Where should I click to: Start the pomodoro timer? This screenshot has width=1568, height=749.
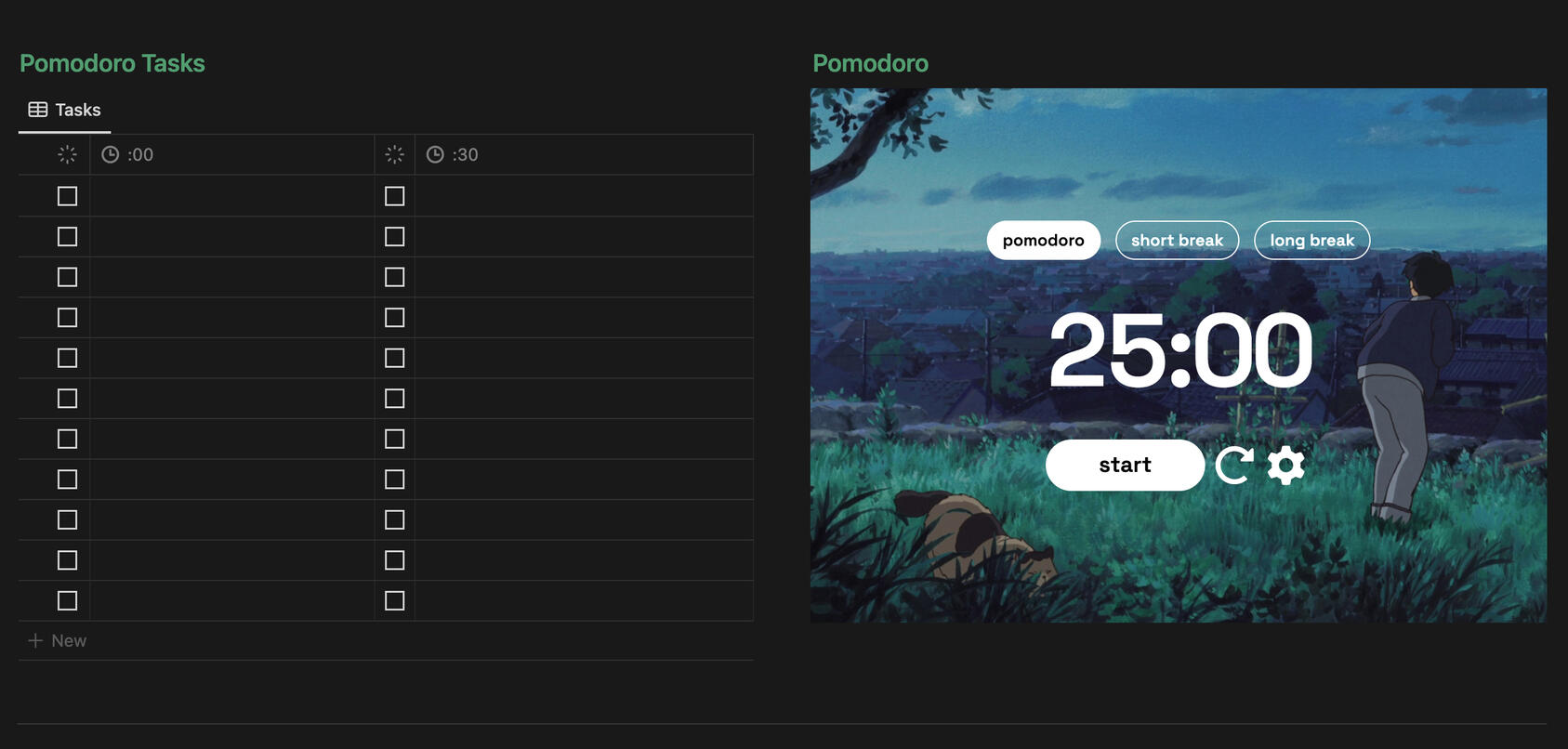point(1125,465)
